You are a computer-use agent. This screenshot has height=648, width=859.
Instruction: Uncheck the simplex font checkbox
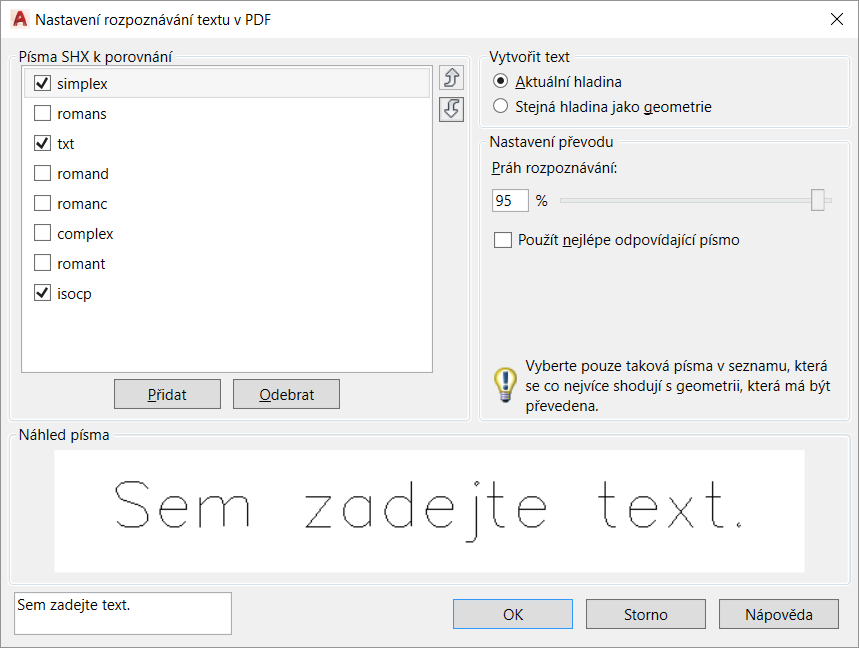(42, 83)
